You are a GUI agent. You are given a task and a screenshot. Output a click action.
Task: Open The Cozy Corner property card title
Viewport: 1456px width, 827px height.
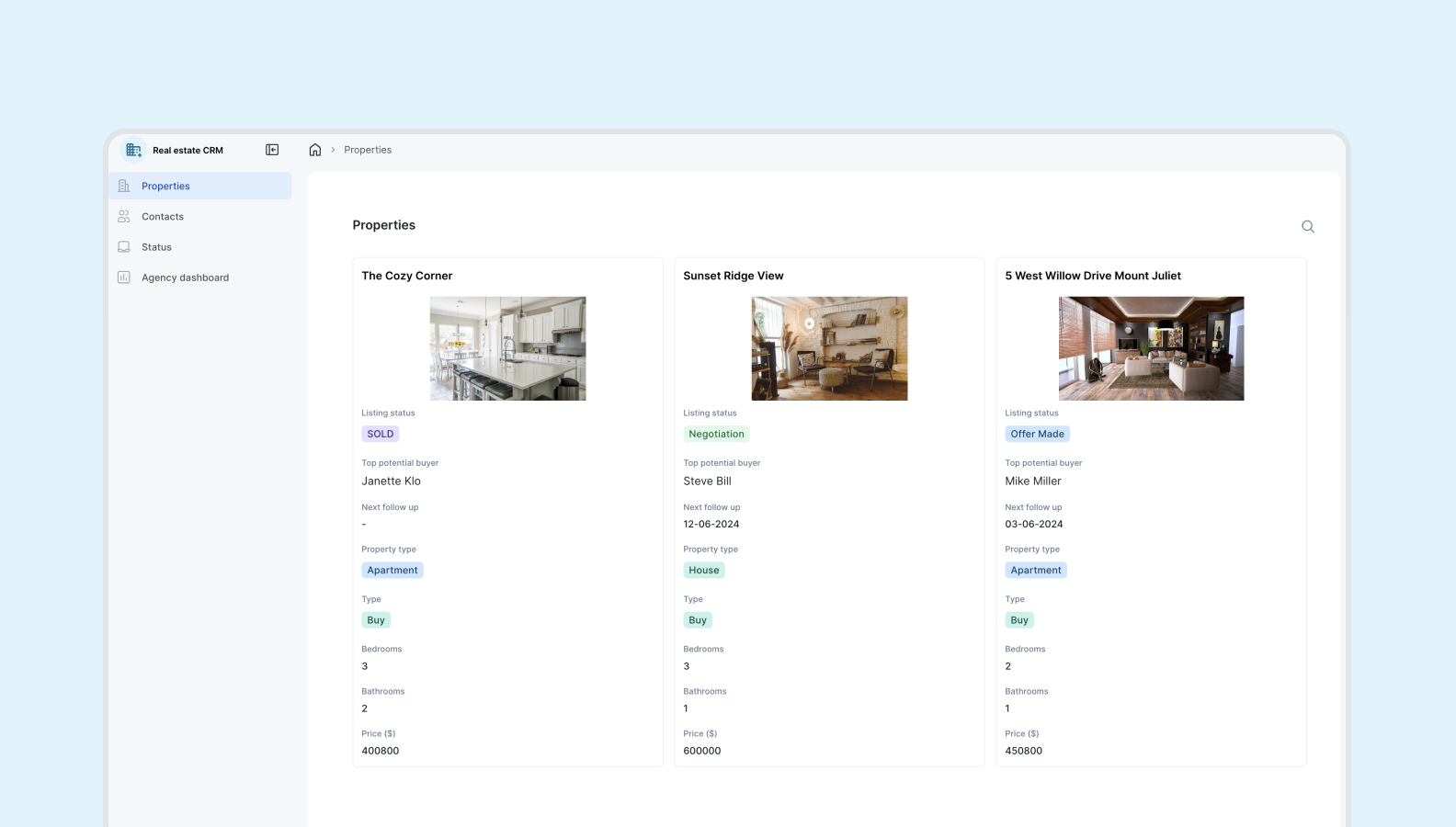[407, 276]
